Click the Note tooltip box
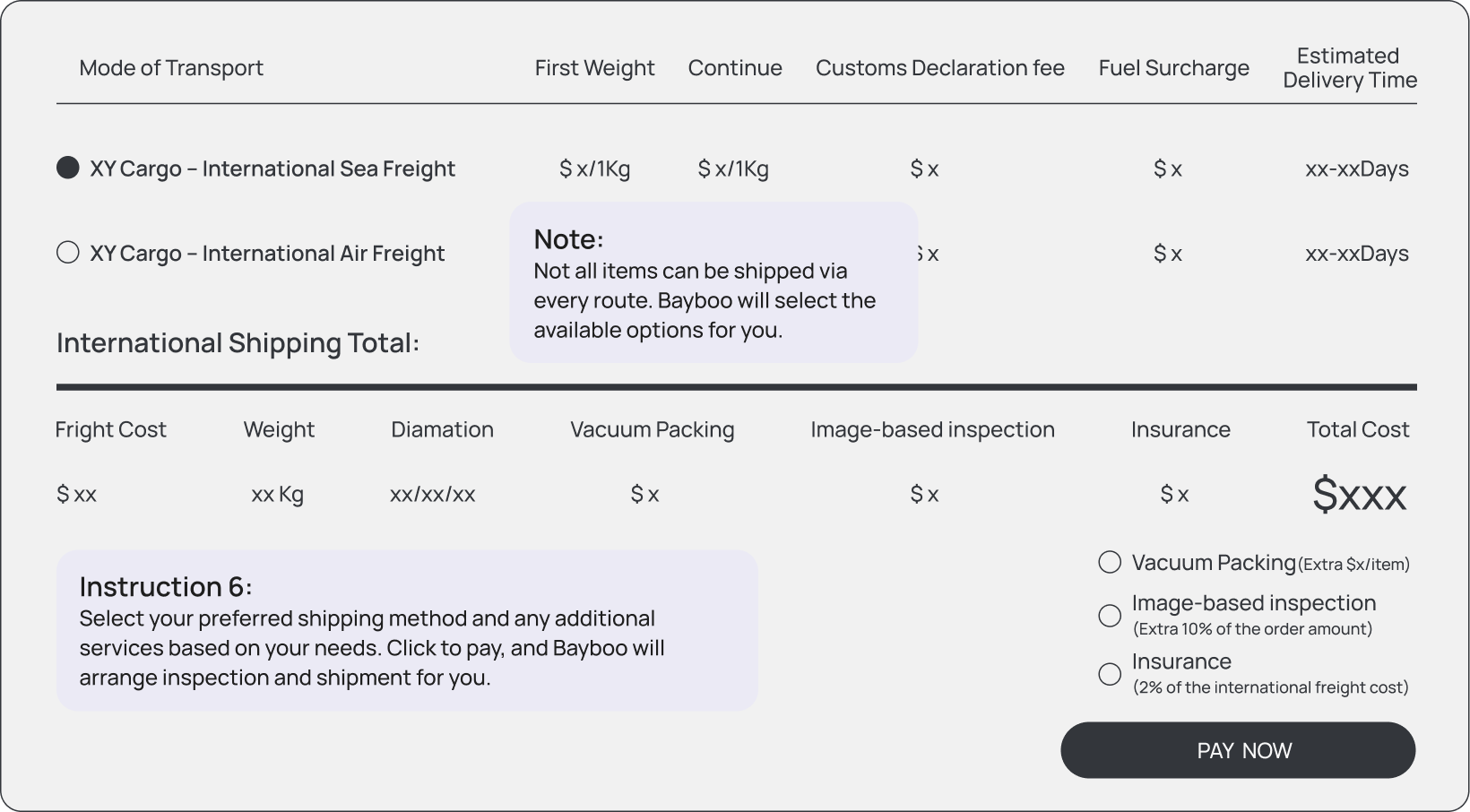 [x=713, y=282]
